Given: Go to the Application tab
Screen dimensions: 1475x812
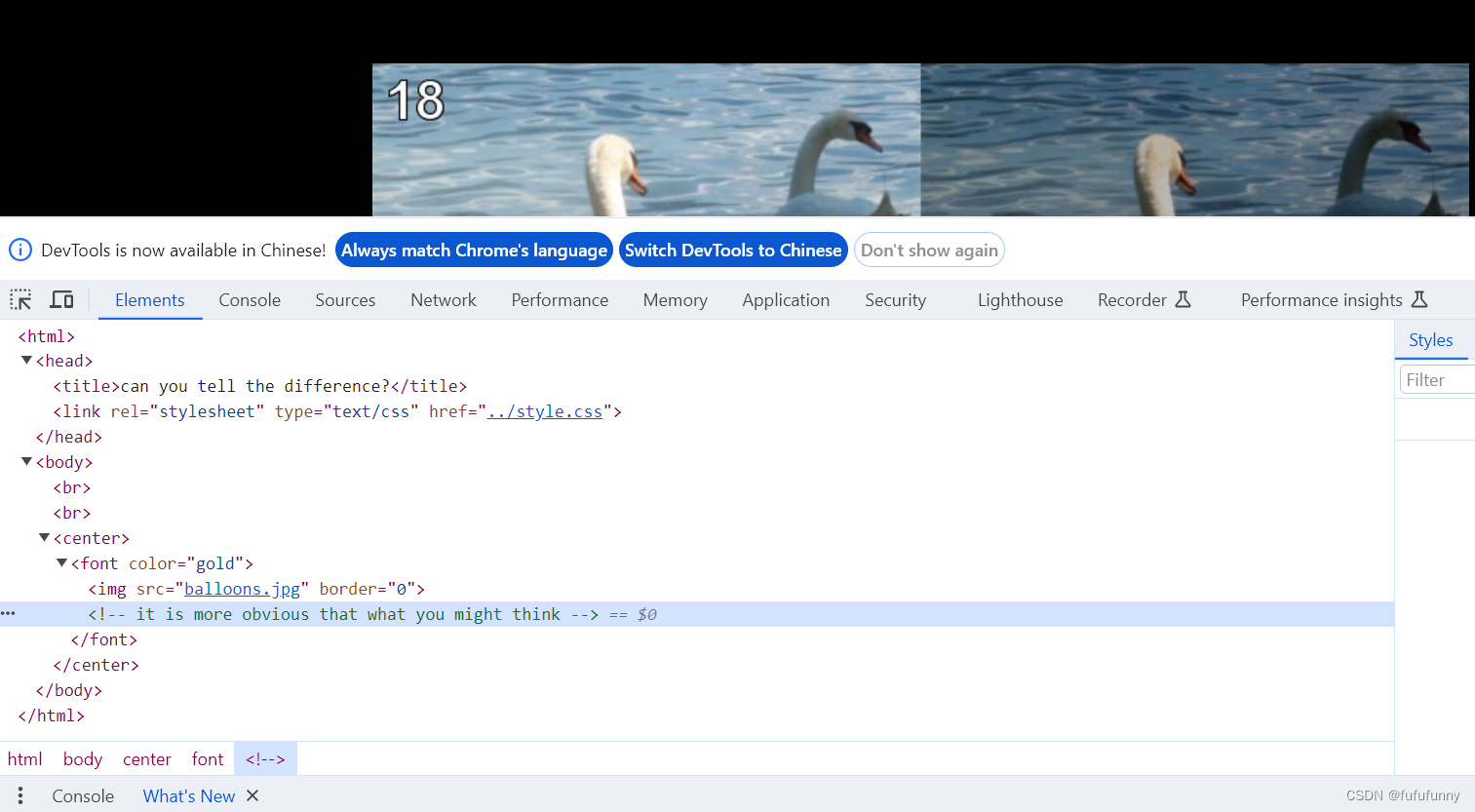Looking at the screenshot, I should click(x=786, y=300).
